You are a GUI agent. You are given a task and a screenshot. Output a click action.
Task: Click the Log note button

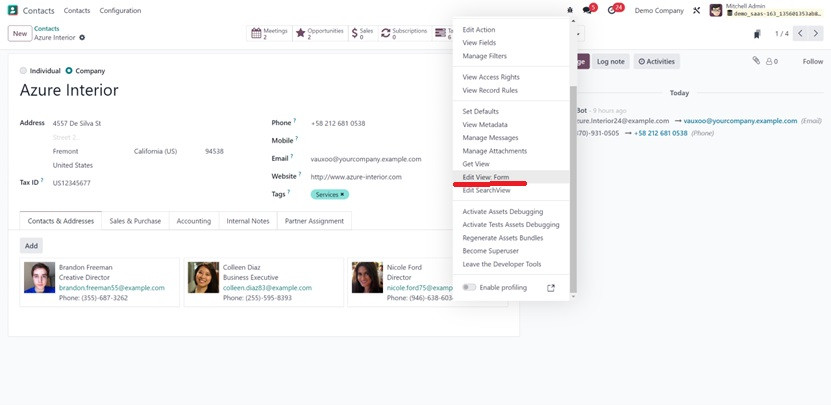(611, 61)
